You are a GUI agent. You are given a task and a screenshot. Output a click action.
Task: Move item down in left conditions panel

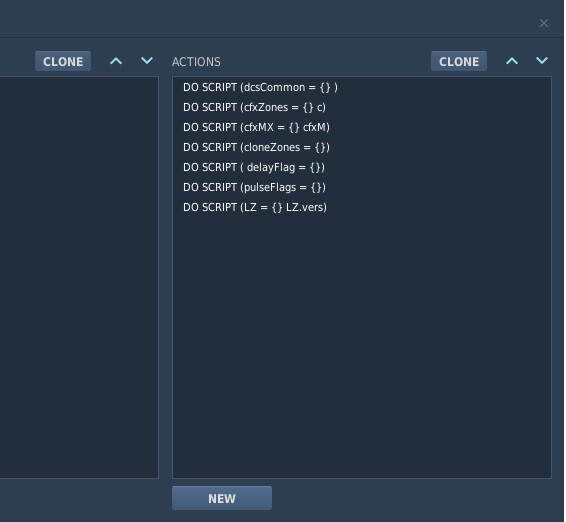pyautogui.click(x=147, y=61)
